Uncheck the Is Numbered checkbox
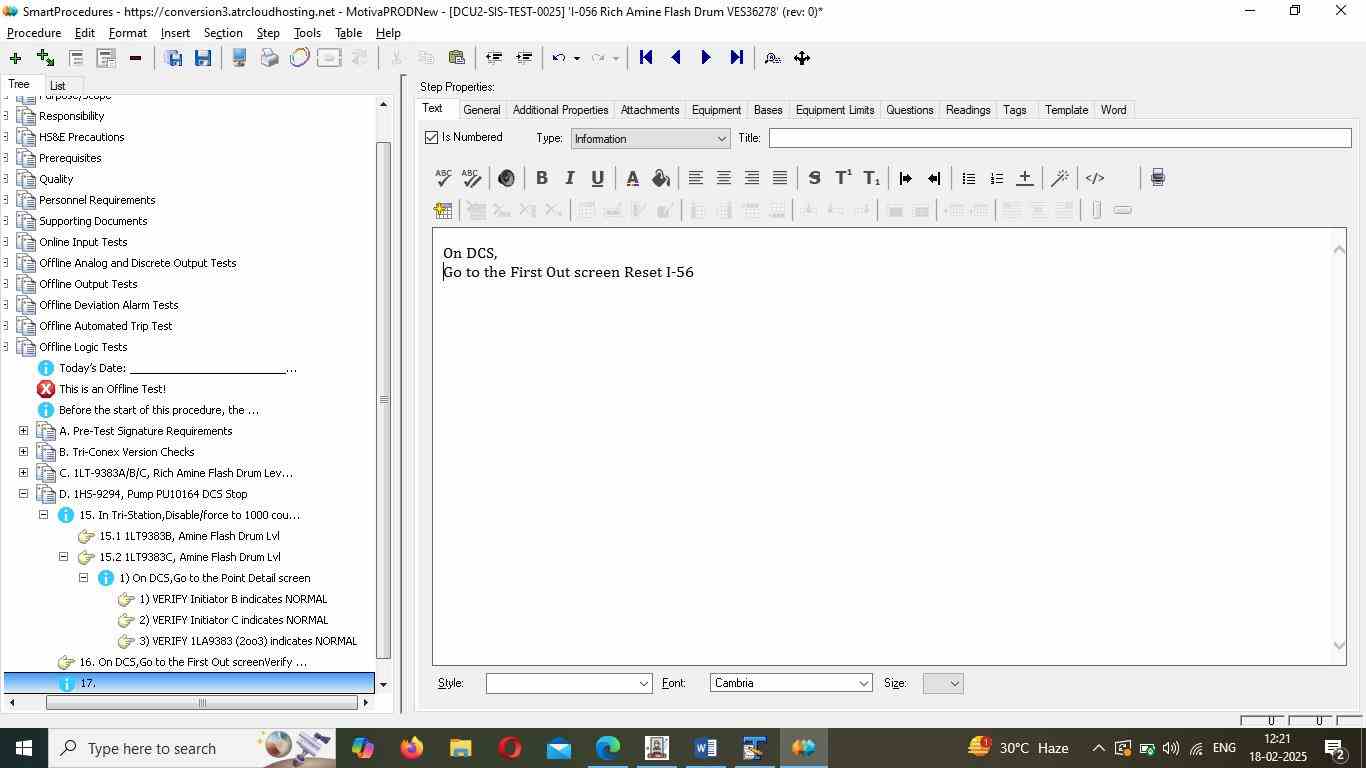This screenshot has height=768, width=1366. 432,138
